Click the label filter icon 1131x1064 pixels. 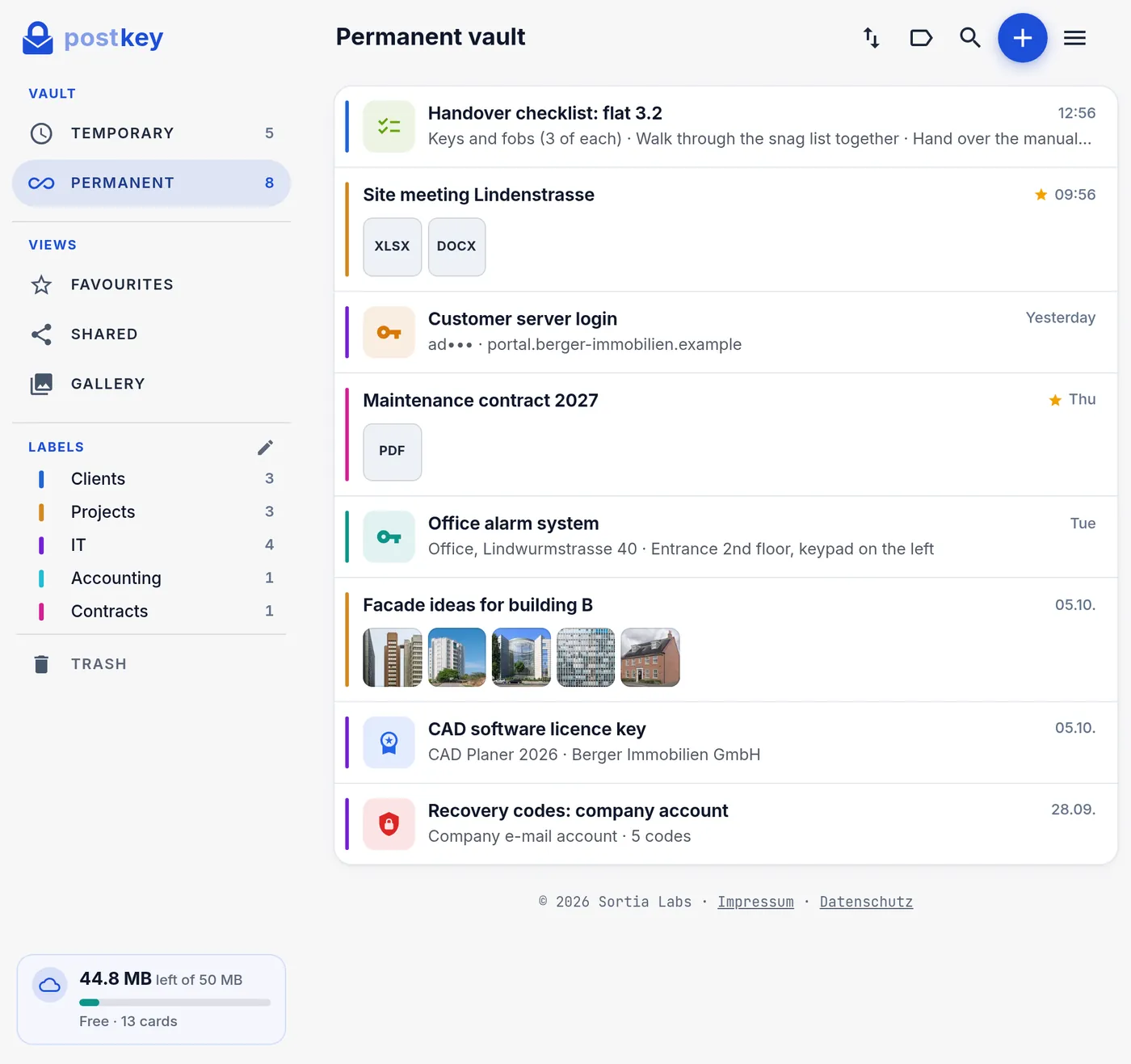(921, 38)
